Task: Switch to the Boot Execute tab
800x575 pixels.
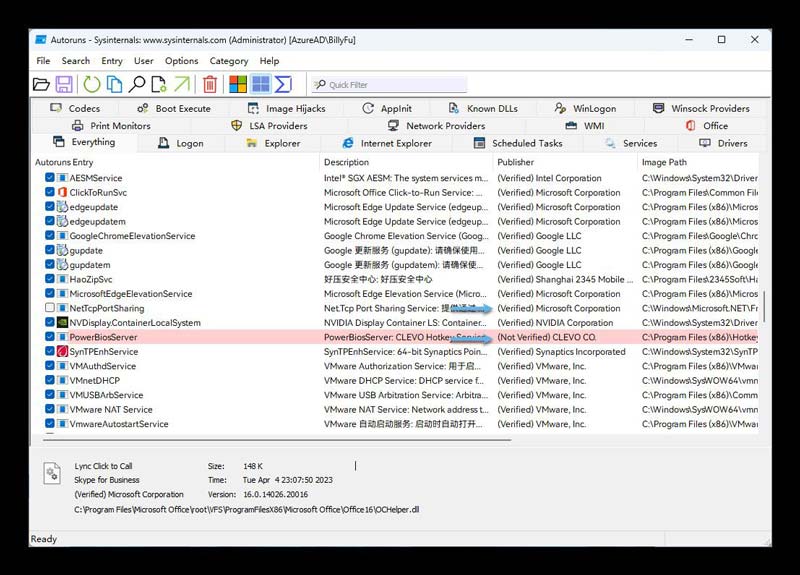Action: 174,109
